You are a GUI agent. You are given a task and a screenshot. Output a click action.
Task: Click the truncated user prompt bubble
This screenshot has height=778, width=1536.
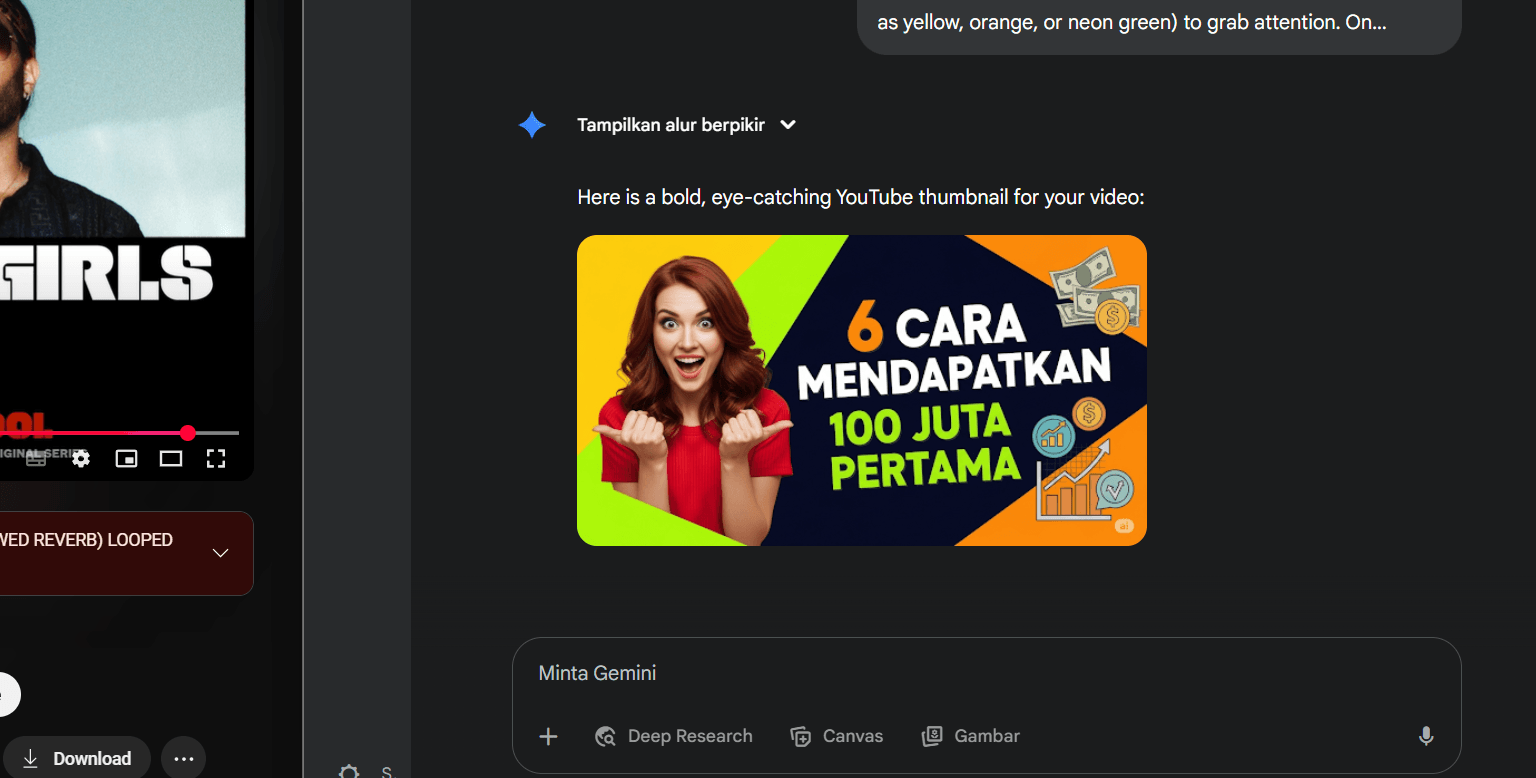click(1159, 26)
